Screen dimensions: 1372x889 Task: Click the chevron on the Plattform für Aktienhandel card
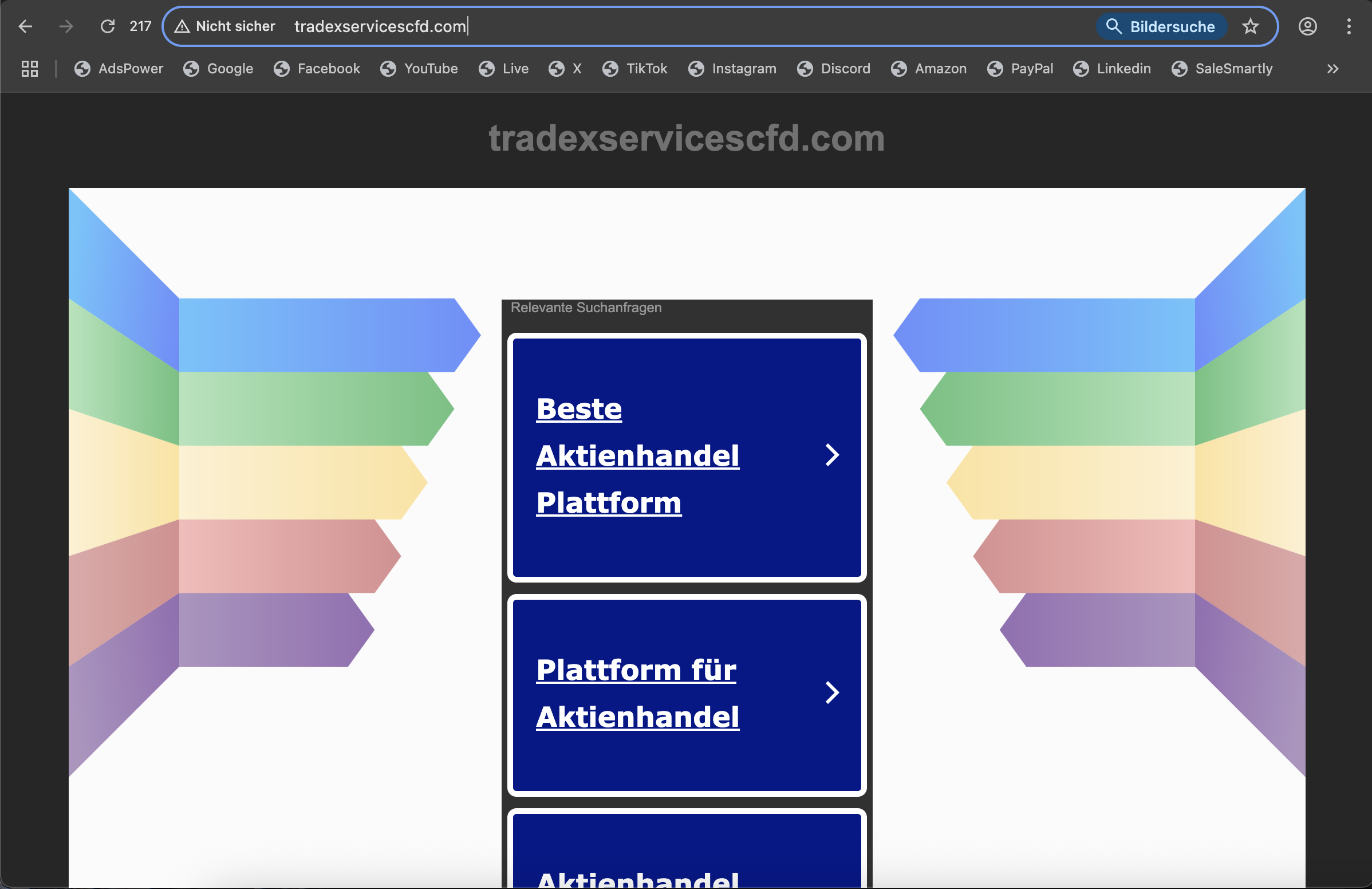pyautogui.click(x=832, y=693)
